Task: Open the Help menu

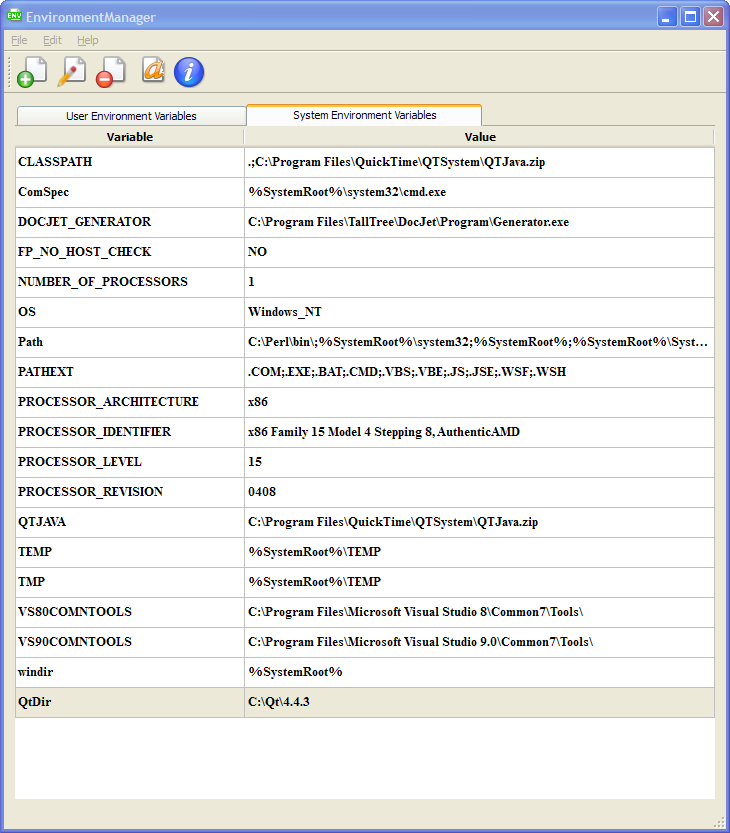Action: (88, 40)
